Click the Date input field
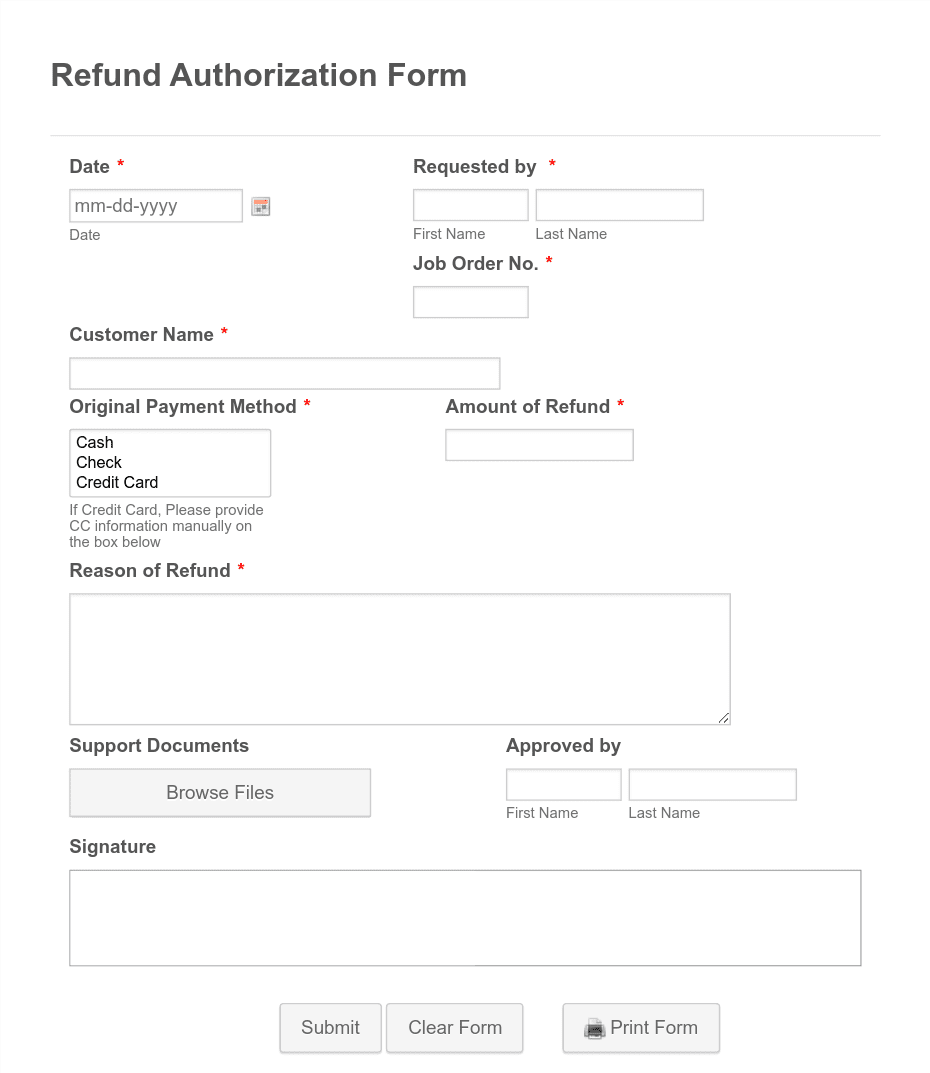 [155, 205]
